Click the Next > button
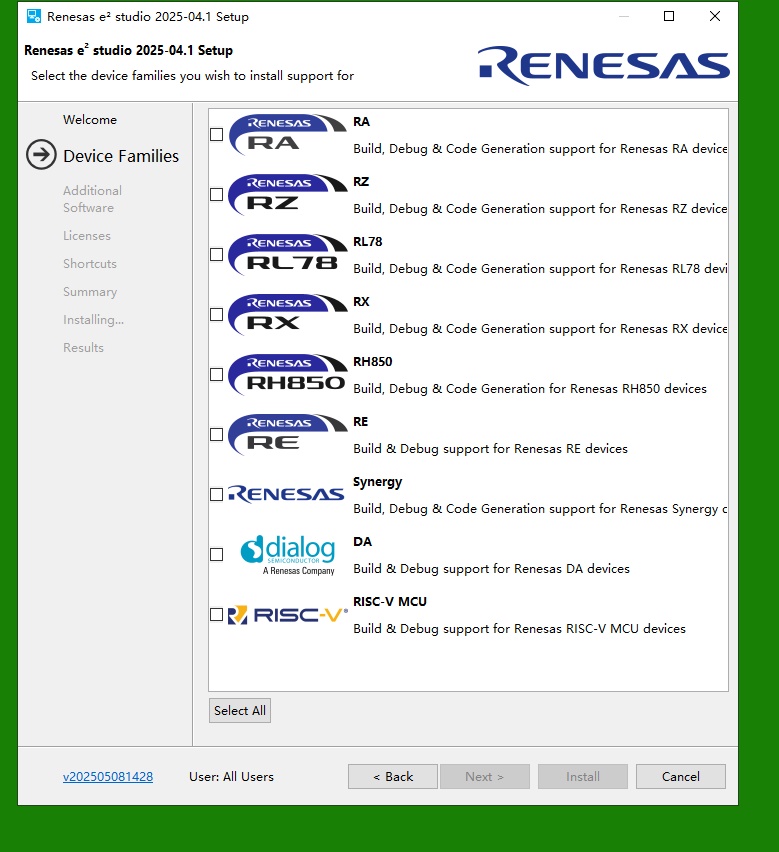 click(x=485, y=776)
